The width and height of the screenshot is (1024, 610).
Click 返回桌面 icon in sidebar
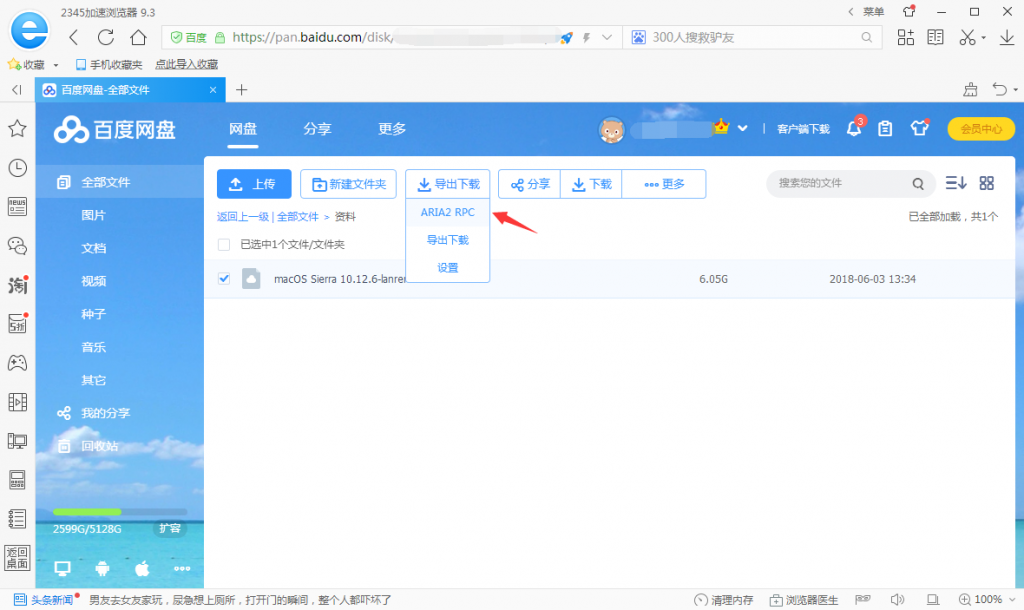[x=17, y=558]
